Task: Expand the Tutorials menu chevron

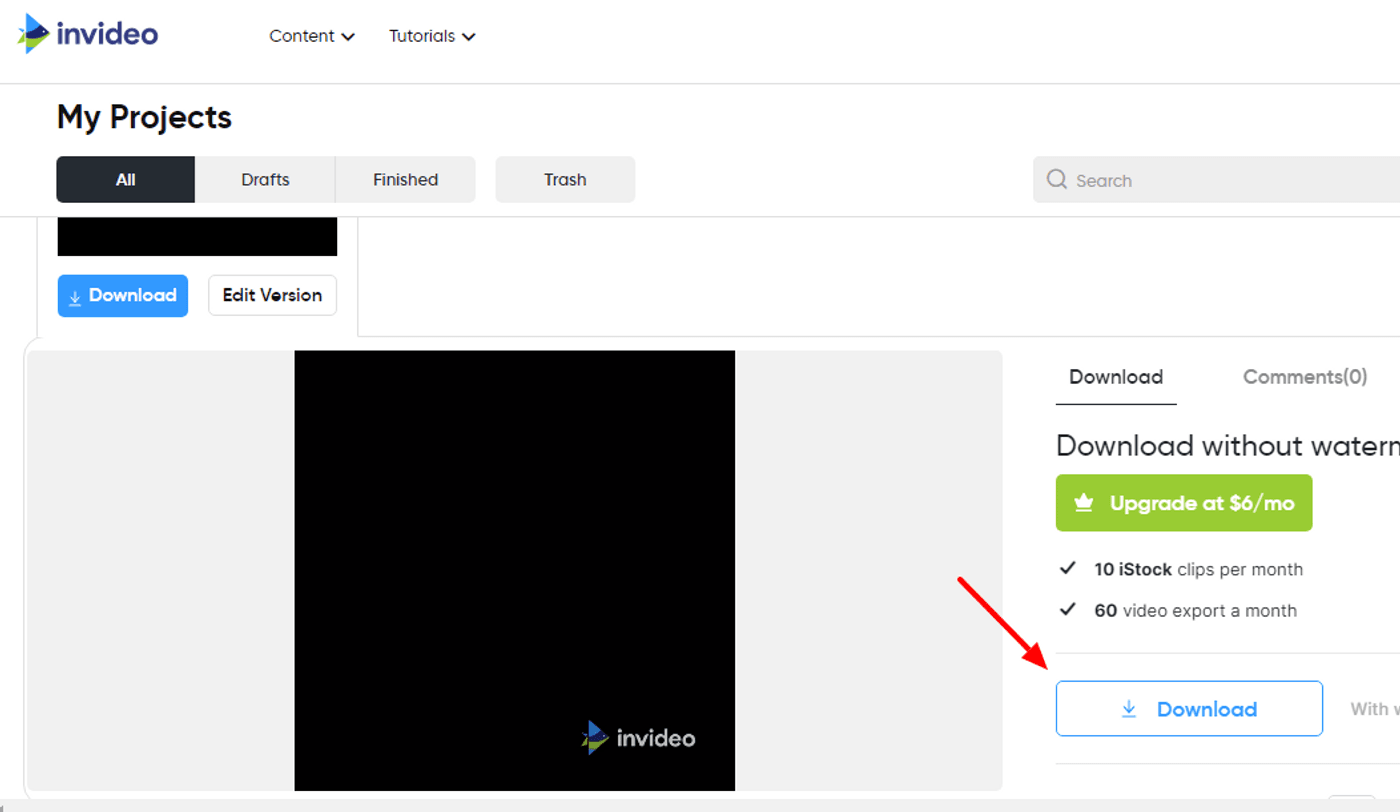Action: pyautogui.click(x=469, y=37)
